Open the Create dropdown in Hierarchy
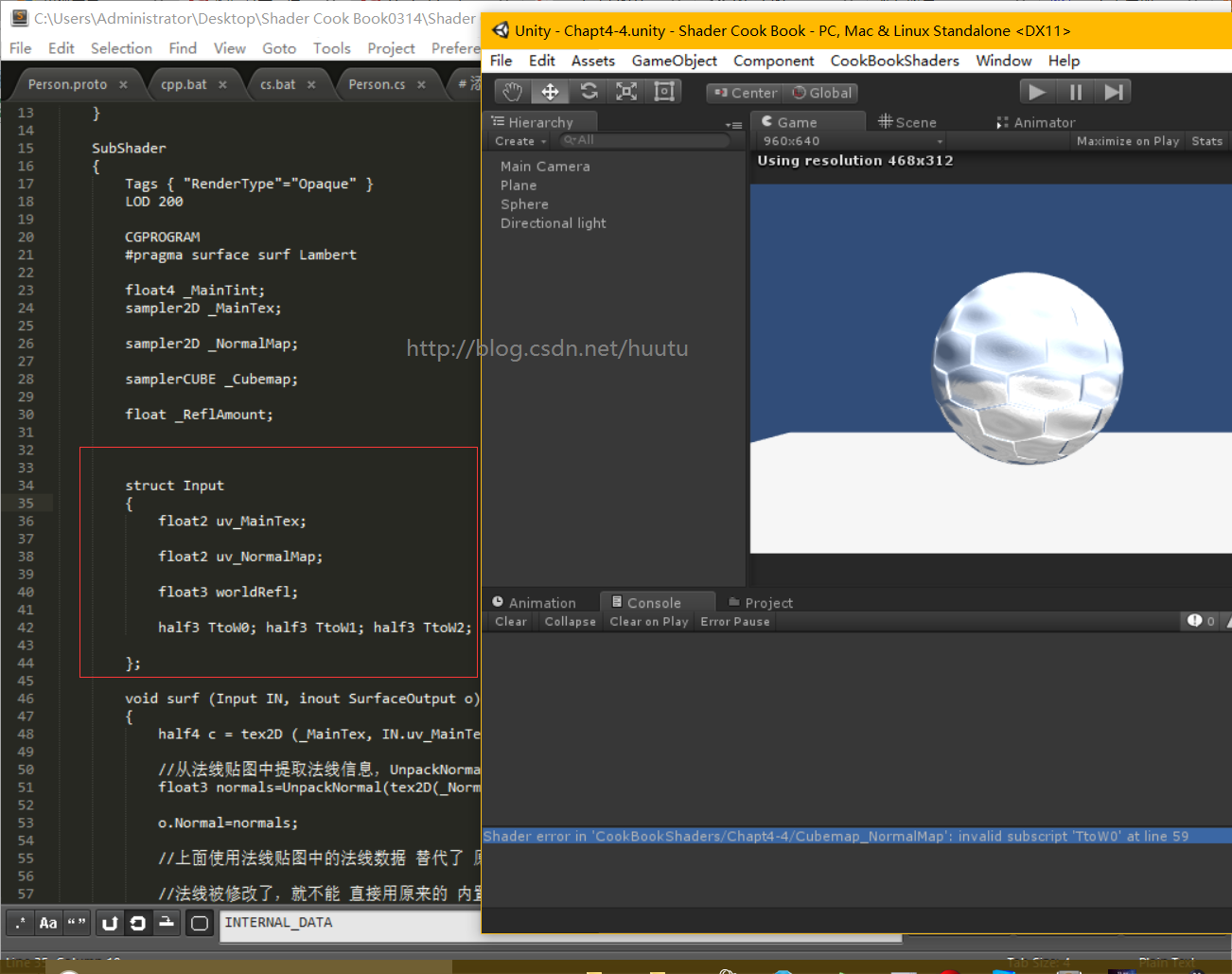The image size is (1232, 974). [x=519, y=141]
